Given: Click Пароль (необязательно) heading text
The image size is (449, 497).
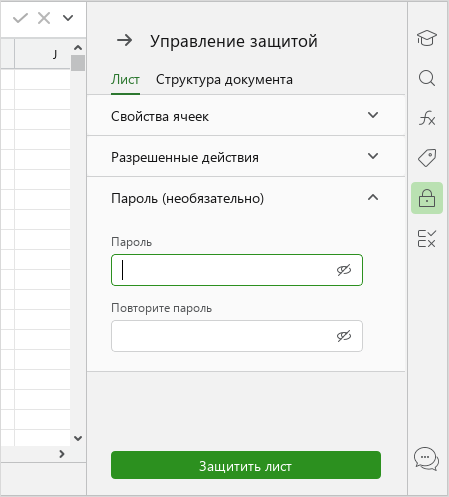Looking at the screenshot, I should click(187, 198).
